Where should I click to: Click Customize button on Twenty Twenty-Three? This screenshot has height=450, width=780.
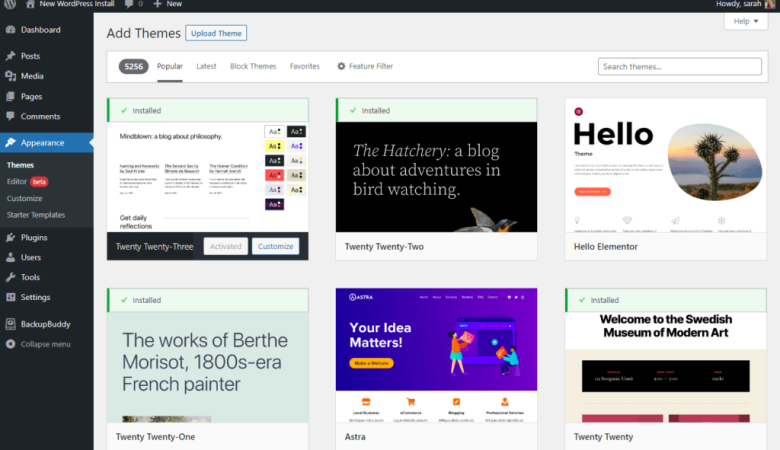(x=275, y=246)
